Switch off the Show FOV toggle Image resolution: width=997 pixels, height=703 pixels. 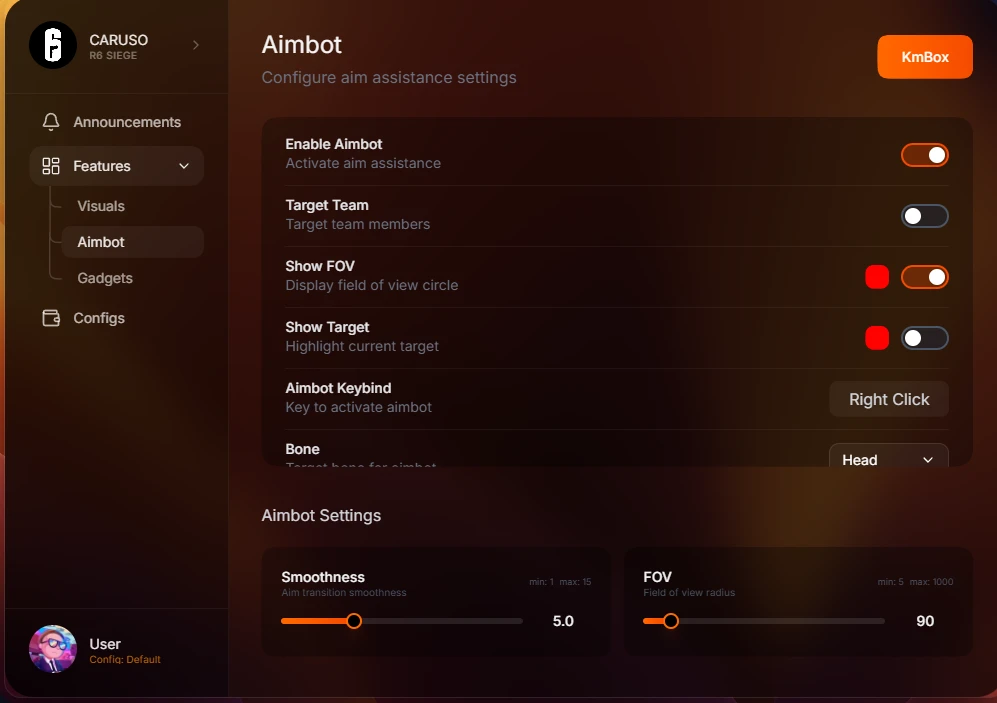(925, 277)
